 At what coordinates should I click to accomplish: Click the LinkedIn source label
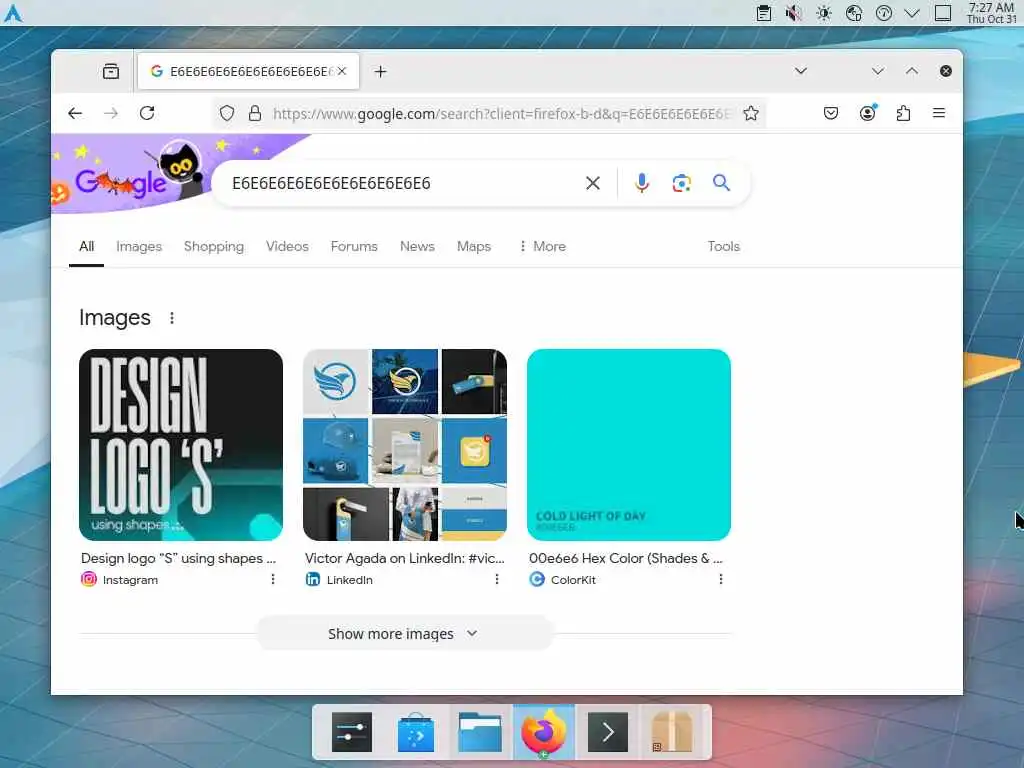(349, 580)
